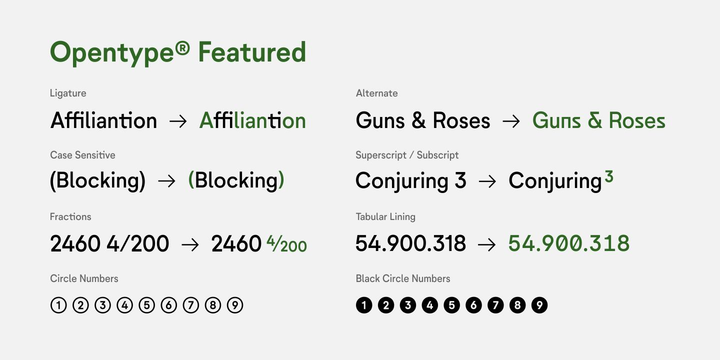The width and height of the screenshot is (720, 360).
Task: Click the black circle number 7
Action: point(496,305)
